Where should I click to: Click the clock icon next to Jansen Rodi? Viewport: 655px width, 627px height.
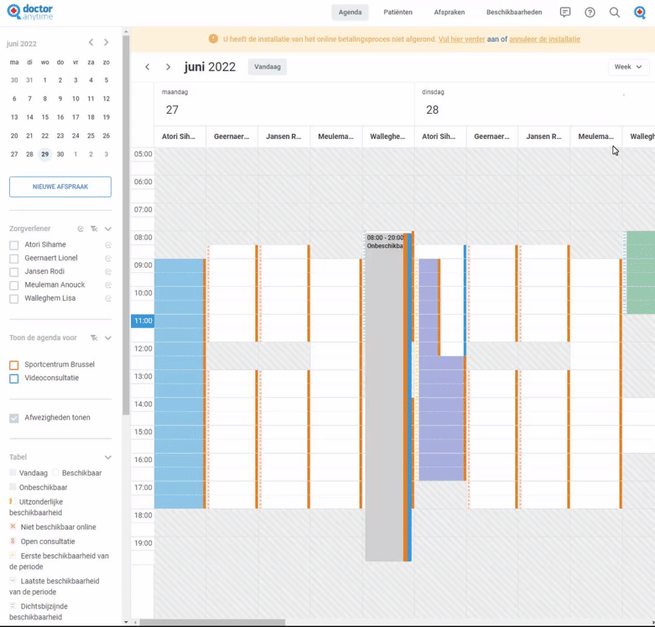108,272
